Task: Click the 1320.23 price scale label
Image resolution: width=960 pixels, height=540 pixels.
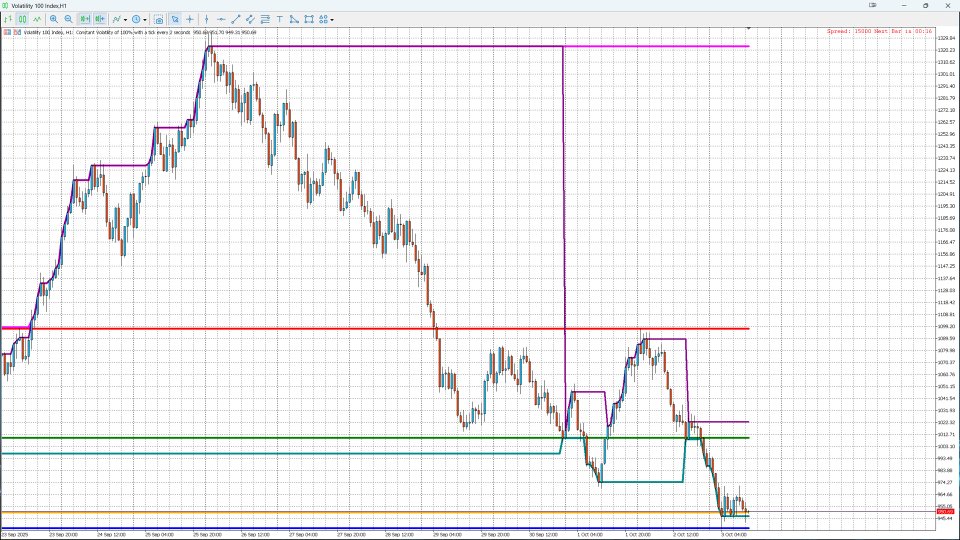Action: [946, 50]
